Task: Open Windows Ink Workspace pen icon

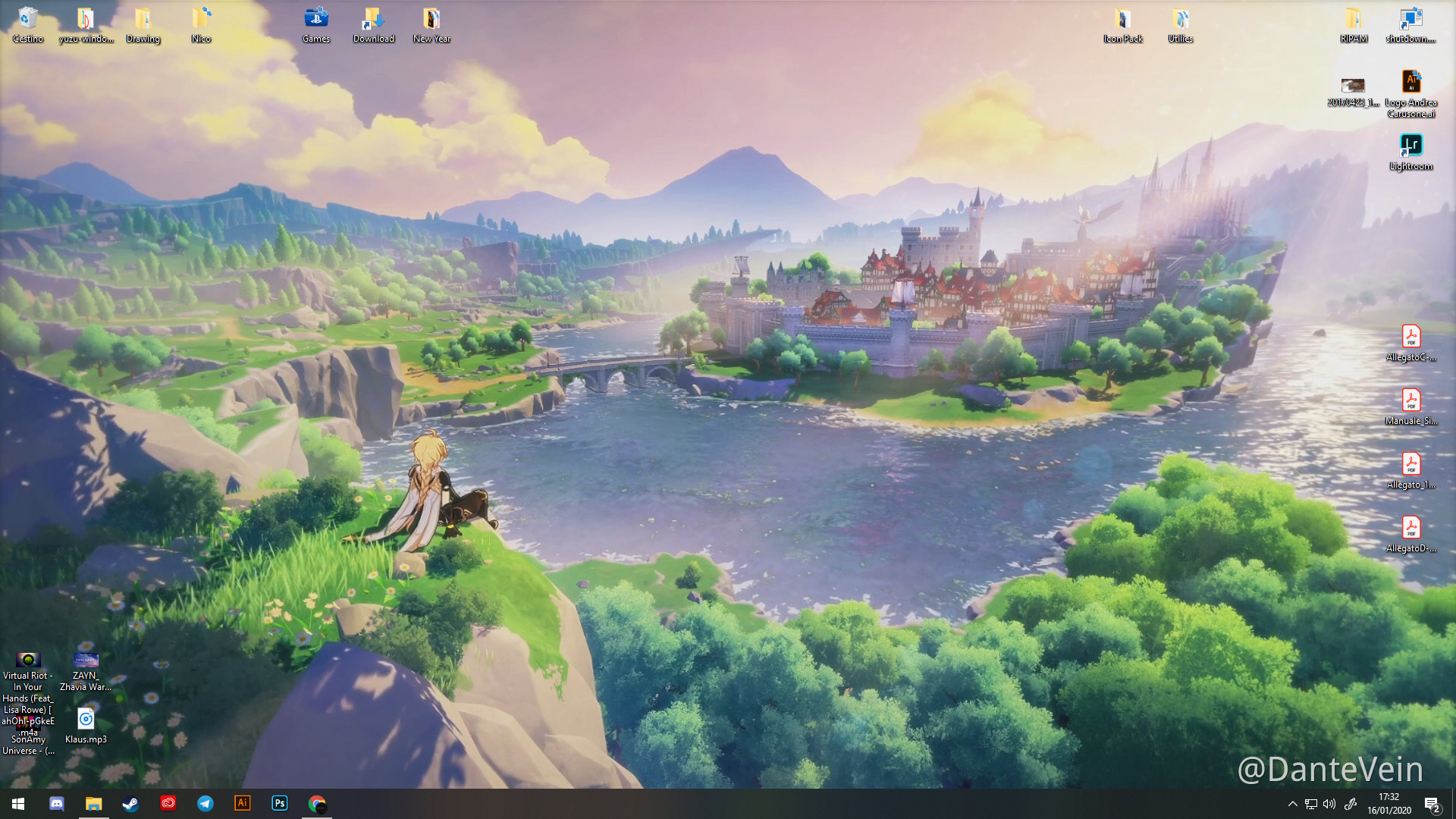Action: [x=1350, y=804]
